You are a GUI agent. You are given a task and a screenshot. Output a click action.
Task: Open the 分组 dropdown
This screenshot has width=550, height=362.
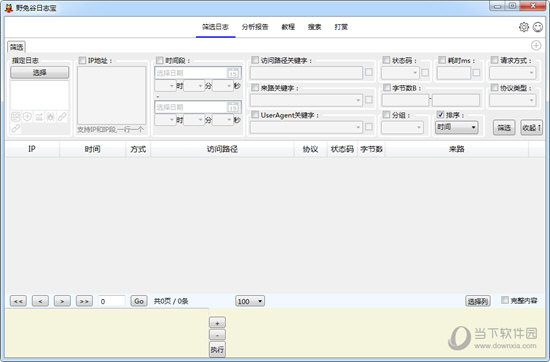(x=402, y=127)
